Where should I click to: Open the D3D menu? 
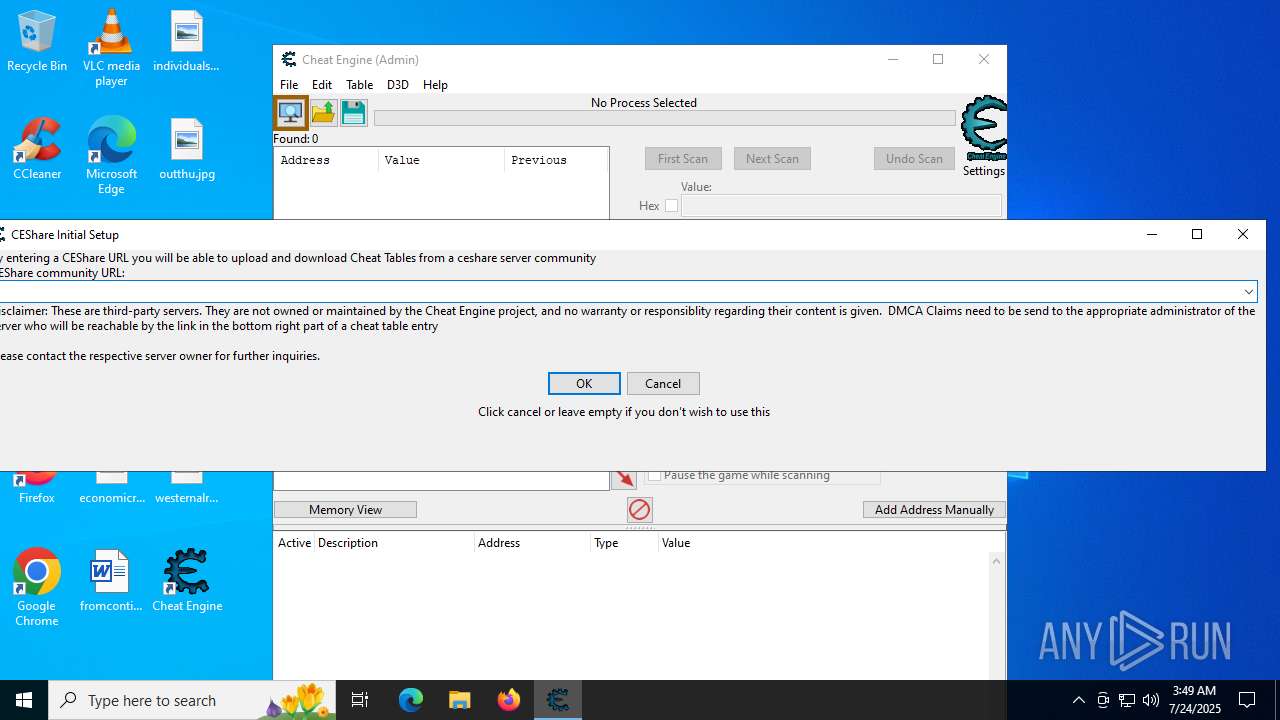pos(398,85)
